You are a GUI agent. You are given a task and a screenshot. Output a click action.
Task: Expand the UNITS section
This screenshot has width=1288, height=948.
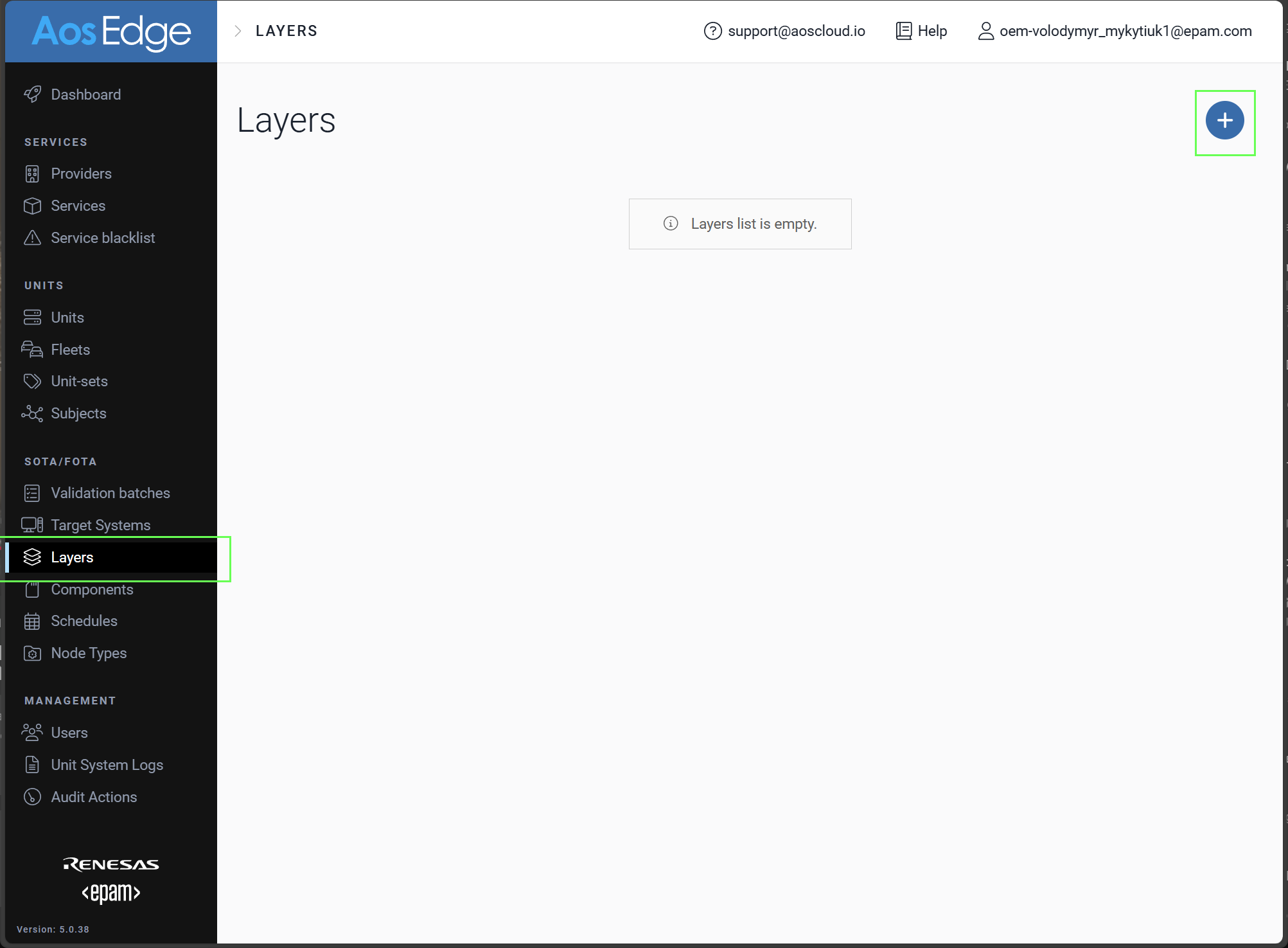(44, 285)
